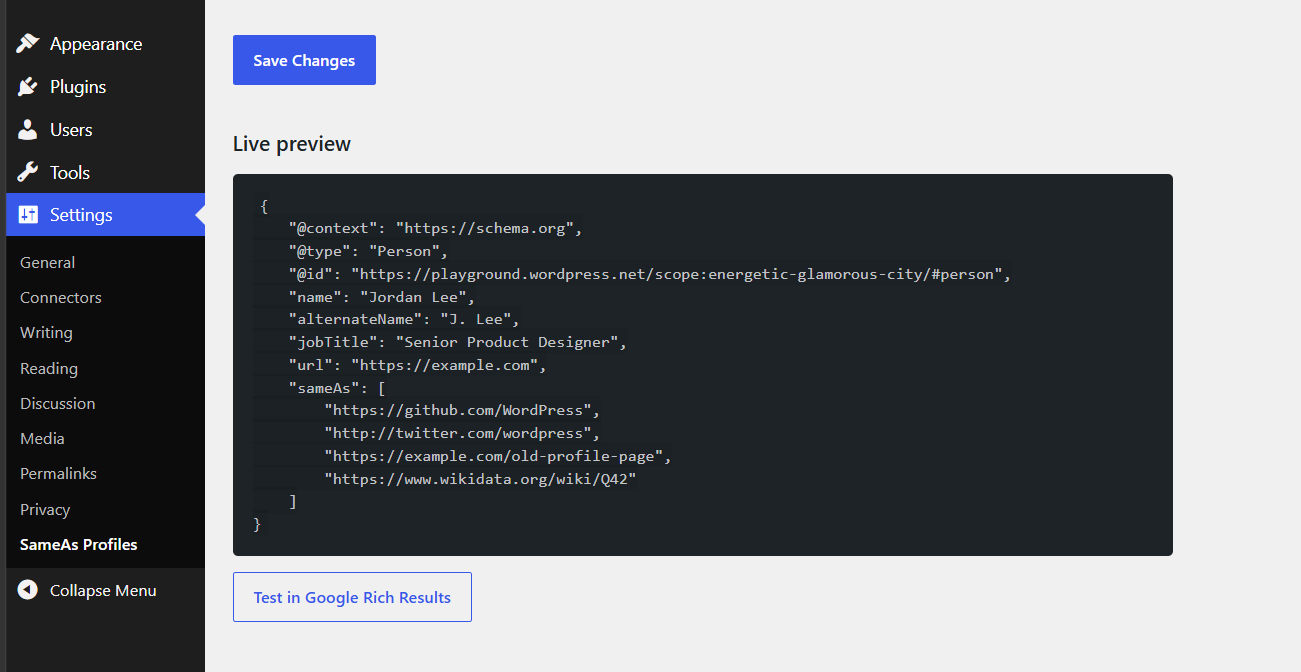Click the "@id" playground URL line
The width and height of the screenshot is (1301, 672).
click(x=650, y=274)
